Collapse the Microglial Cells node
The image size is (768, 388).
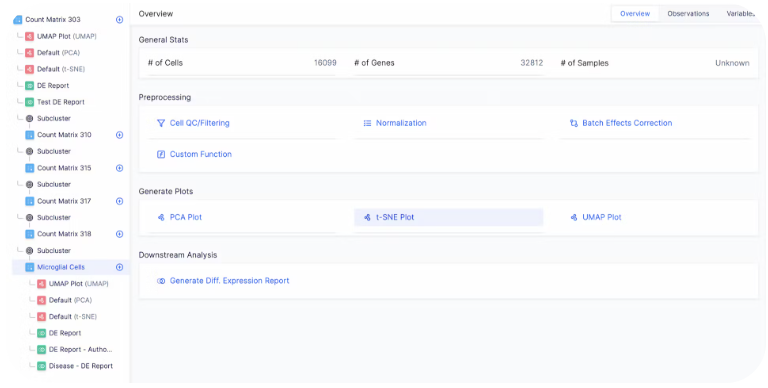(120, 267)
